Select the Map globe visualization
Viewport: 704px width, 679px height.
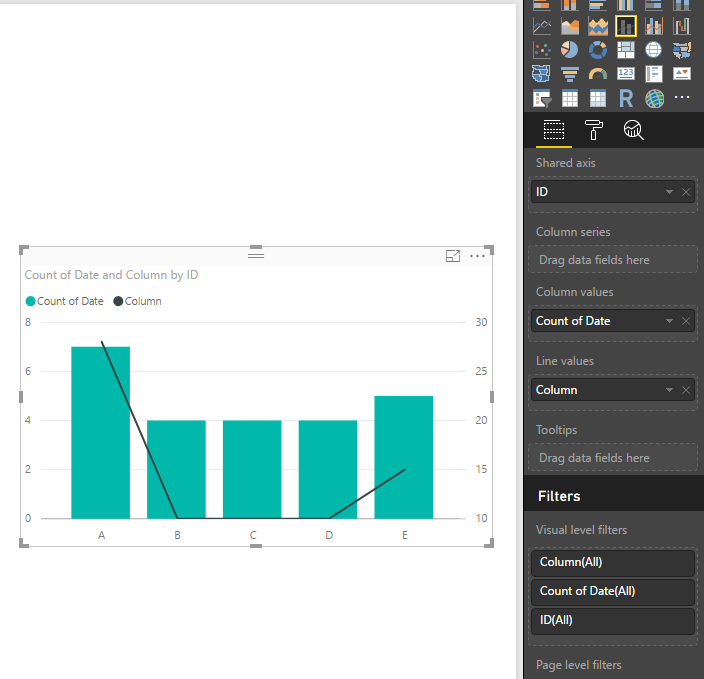(654, 50)
